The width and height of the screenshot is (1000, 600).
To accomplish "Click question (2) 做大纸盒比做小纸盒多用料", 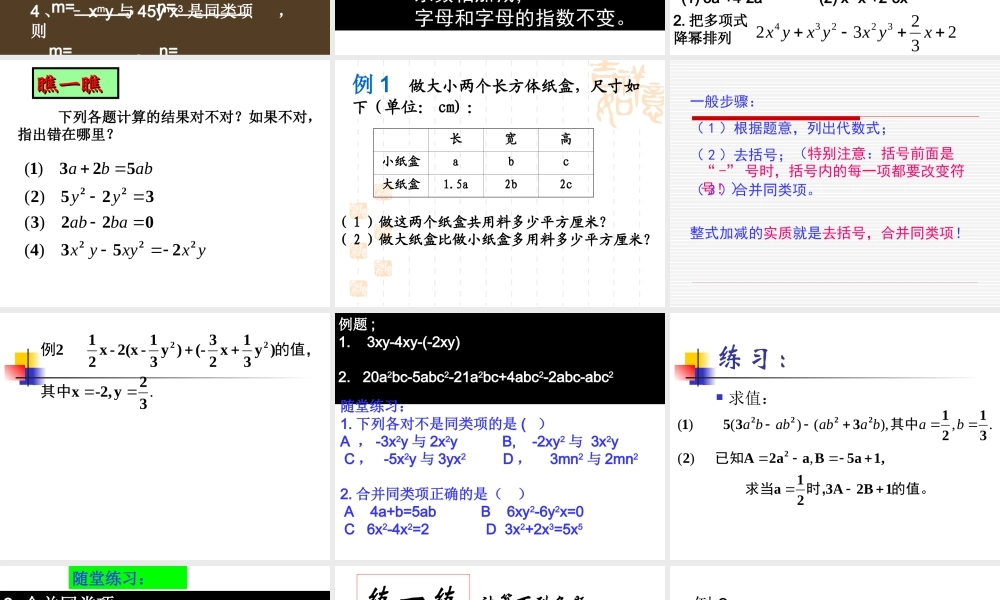I will [496, 239].
